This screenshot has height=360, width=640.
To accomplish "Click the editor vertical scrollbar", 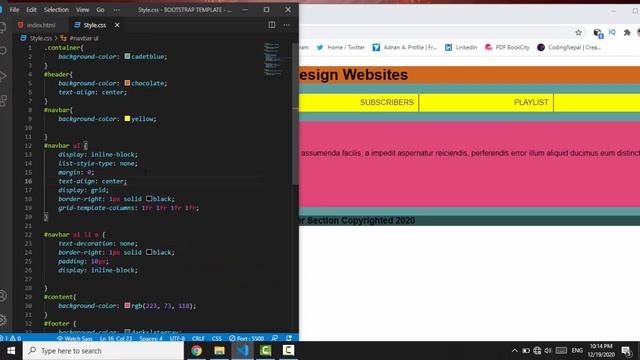I will coord(296,113).
